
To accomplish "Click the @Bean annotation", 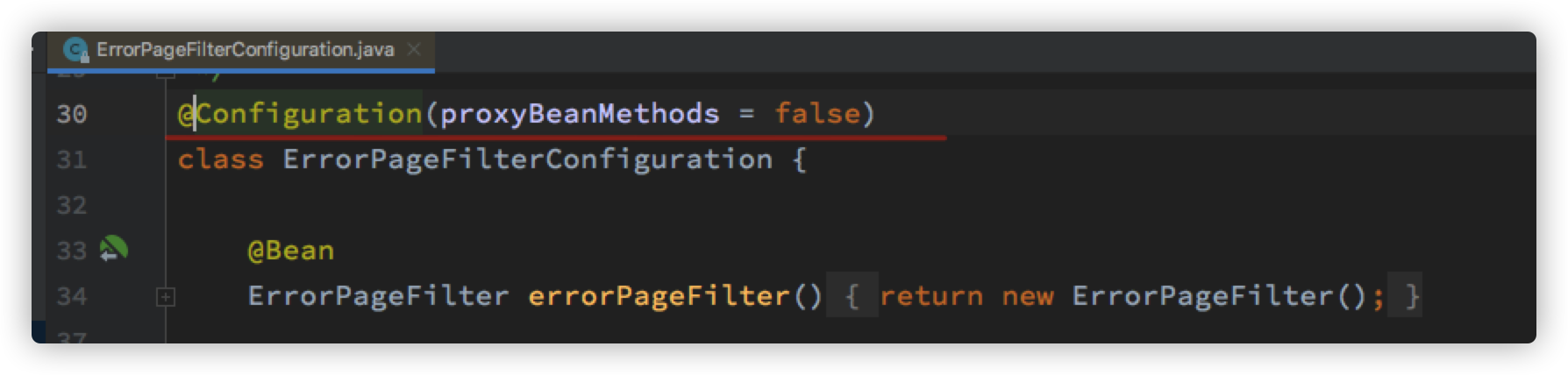I will pos(290,251).
